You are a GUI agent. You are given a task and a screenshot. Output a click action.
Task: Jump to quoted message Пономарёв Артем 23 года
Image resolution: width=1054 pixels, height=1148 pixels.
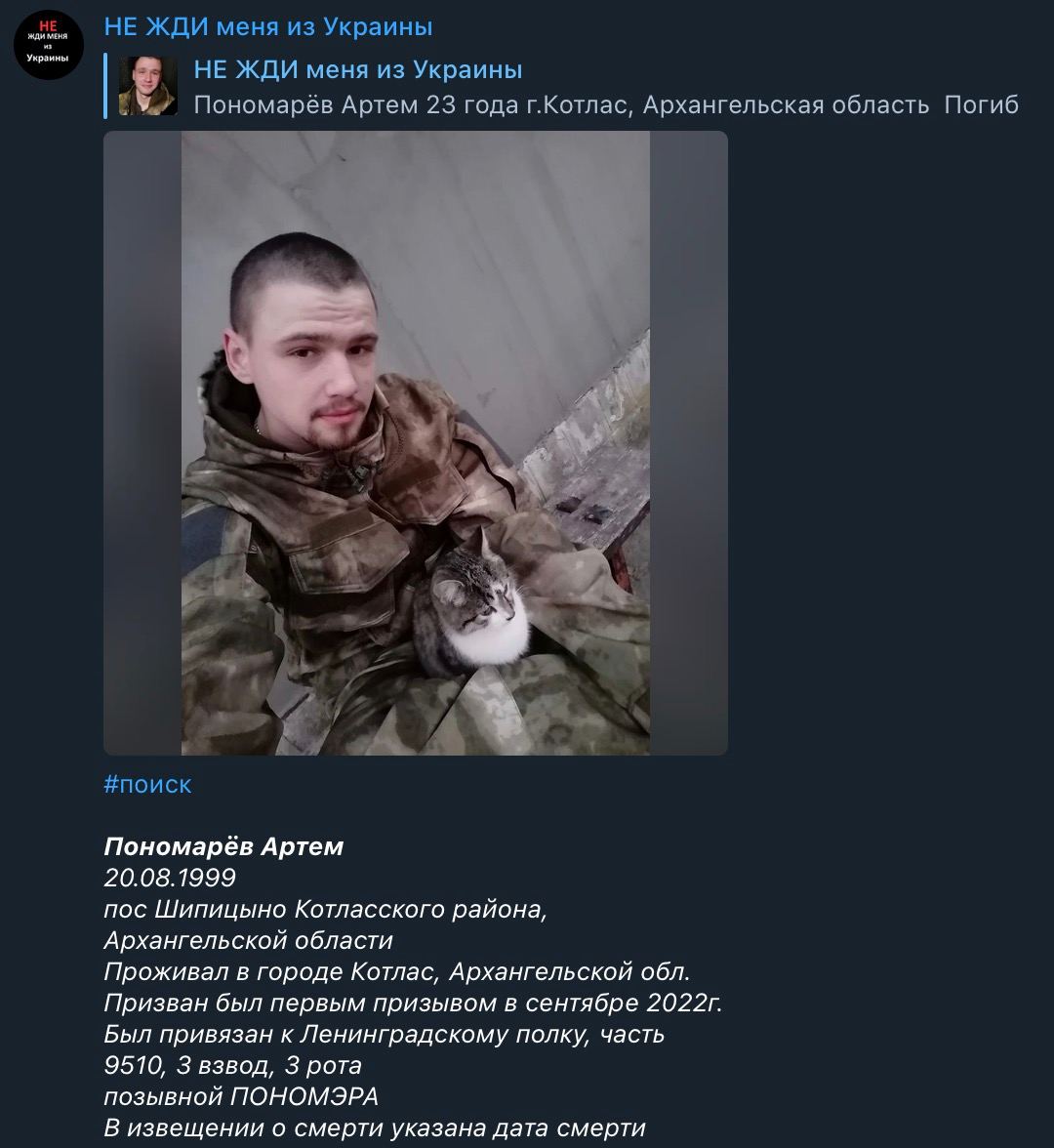(606, 104)
